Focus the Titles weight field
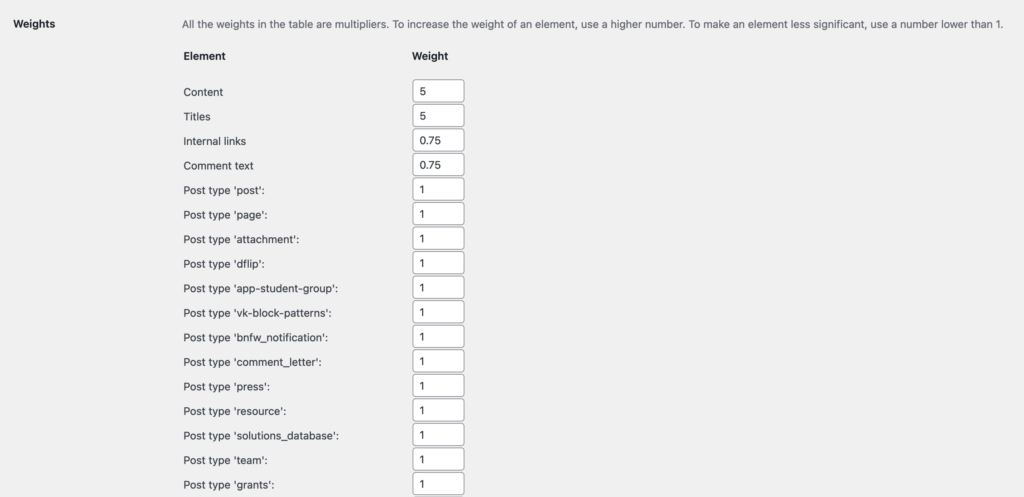Viewport: 1024px width, 497px height. click(438, 116)
